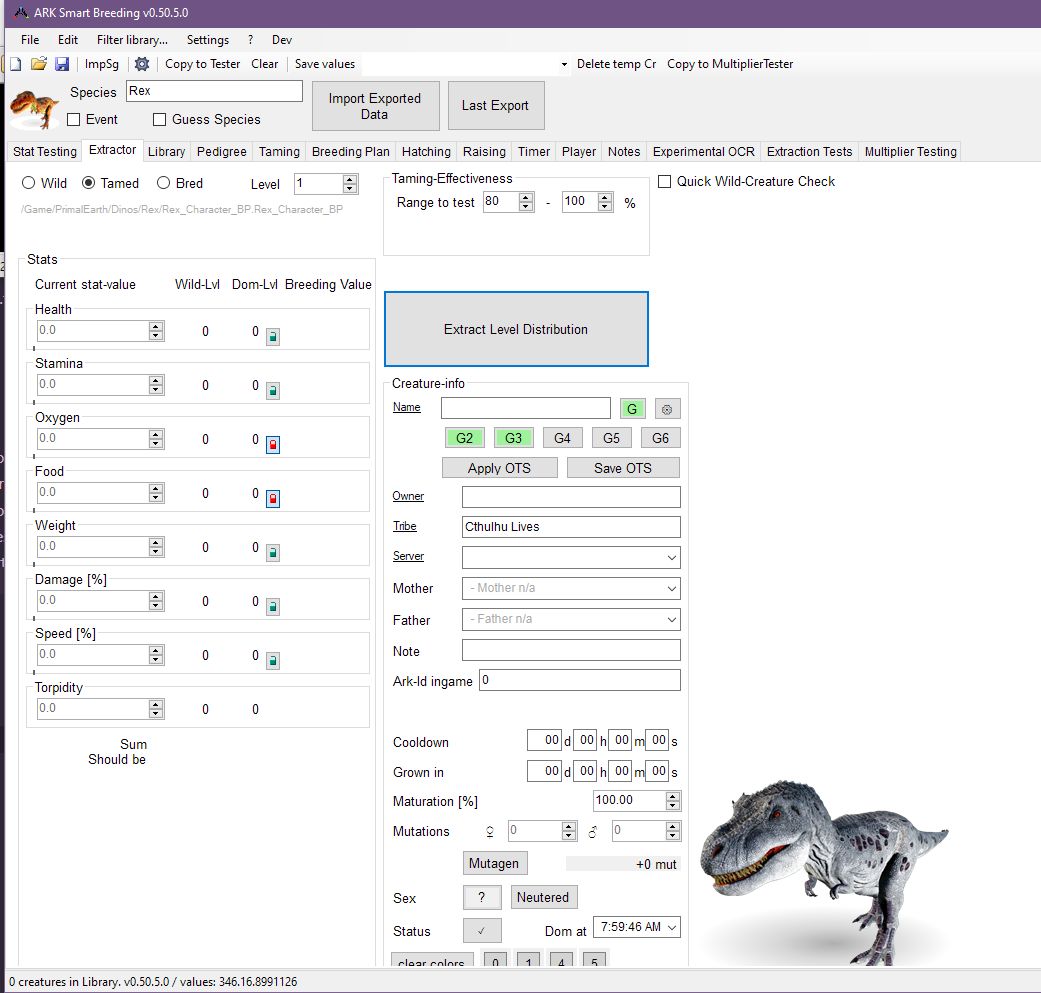Image resolution: width=1041 pixels, height=993 pixels.
Task: Click the Save floppy disk icon
Action: (62, 64)
